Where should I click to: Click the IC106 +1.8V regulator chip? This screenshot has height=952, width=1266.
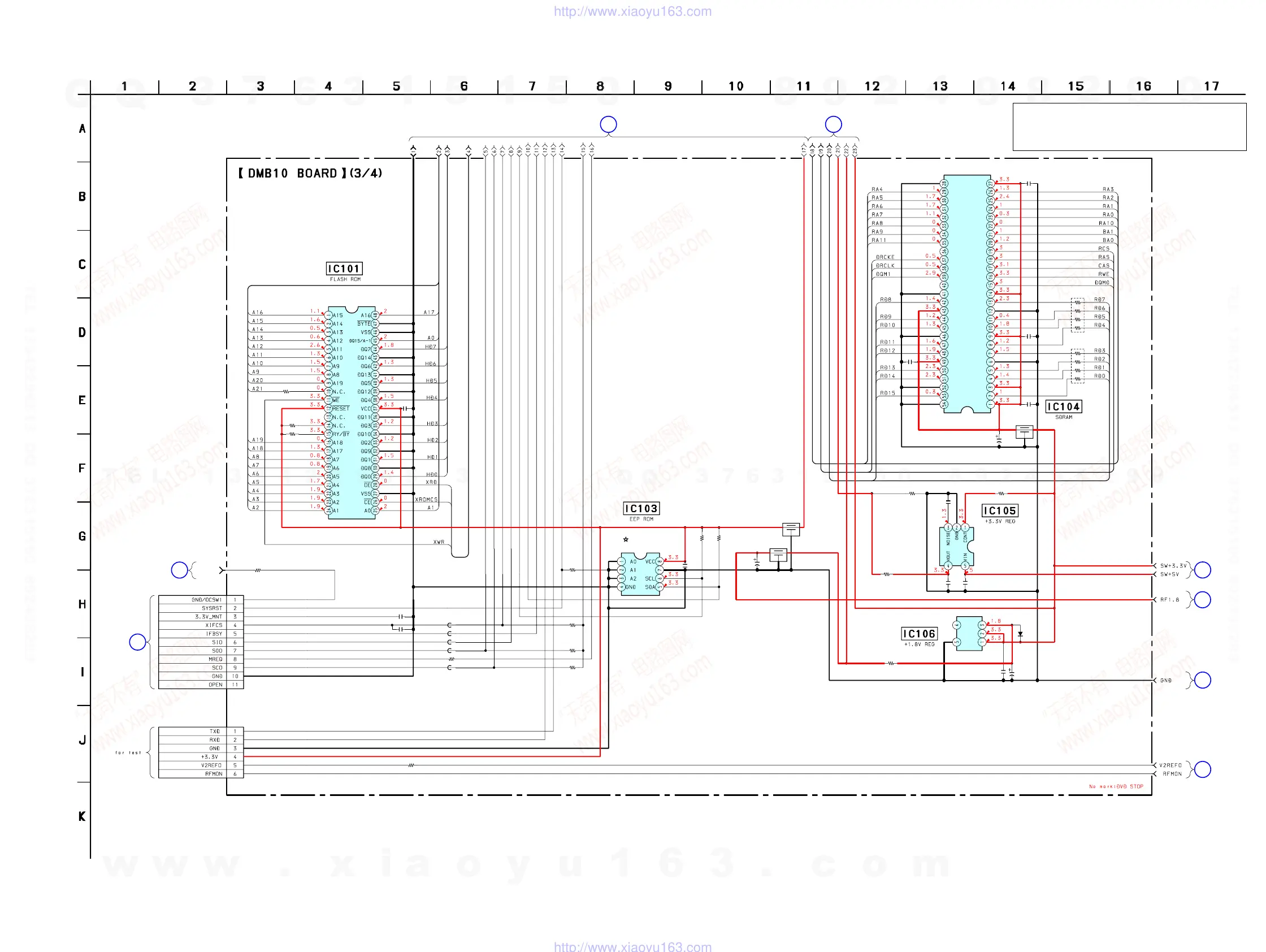969,633
